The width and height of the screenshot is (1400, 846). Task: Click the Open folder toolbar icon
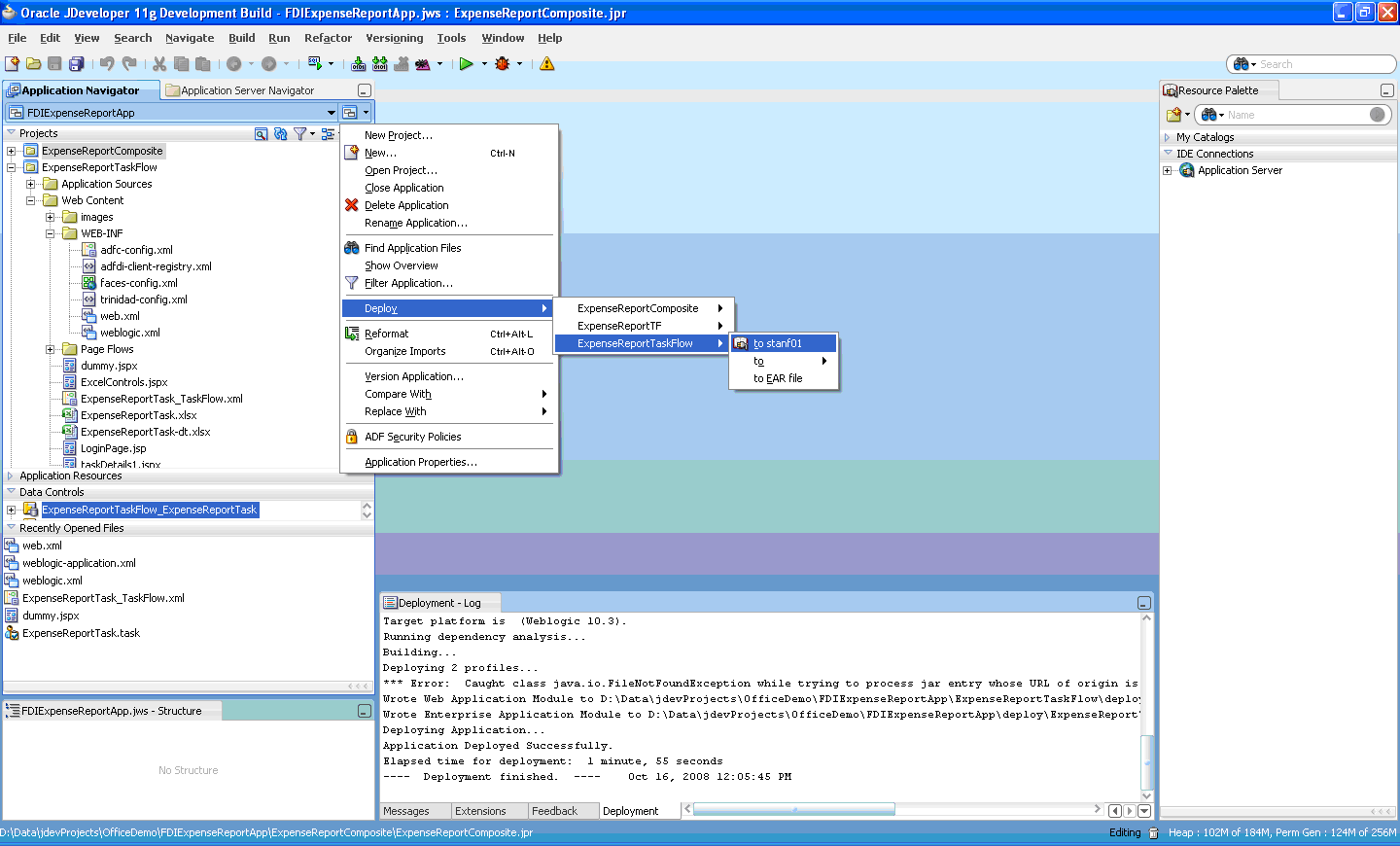tap(33, 64)
